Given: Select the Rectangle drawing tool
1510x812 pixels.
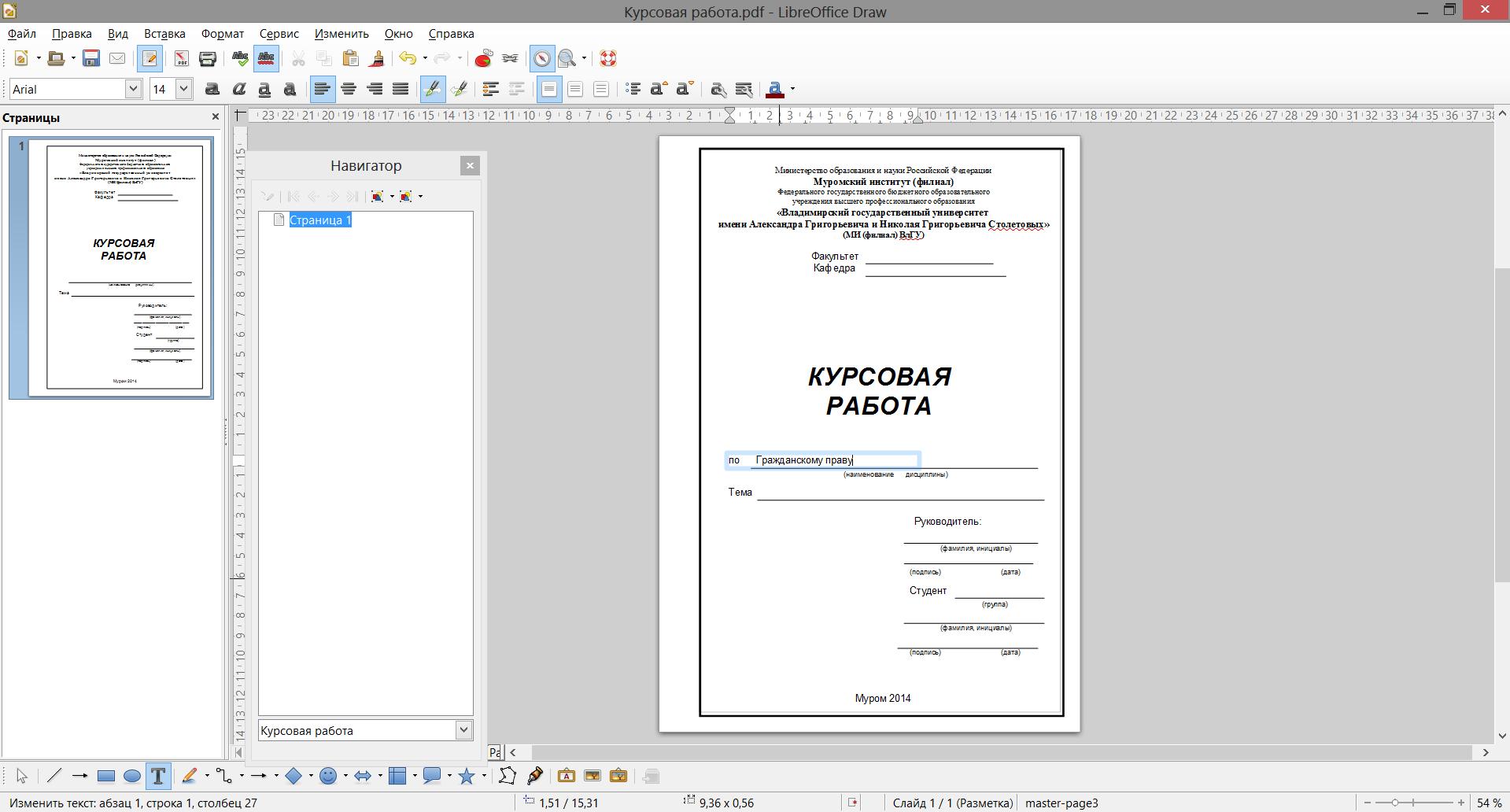Looking at the screenshot, I should 106,777.
